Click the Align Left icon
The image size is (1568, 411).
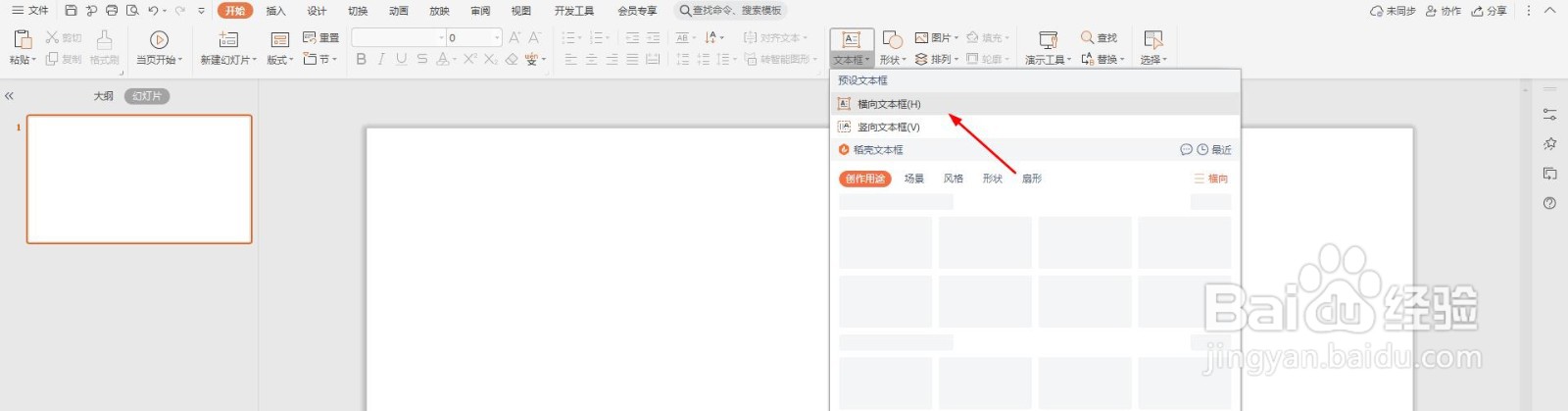click(x=570, y=59)
